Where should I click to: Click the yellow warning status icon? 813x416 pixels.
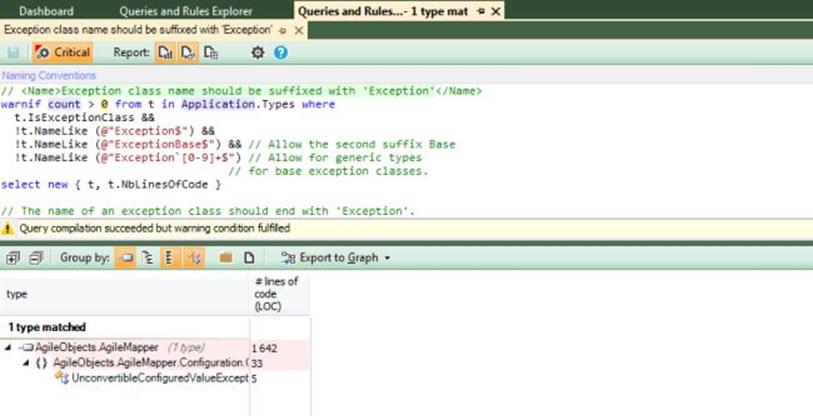(x=7, y=228)
